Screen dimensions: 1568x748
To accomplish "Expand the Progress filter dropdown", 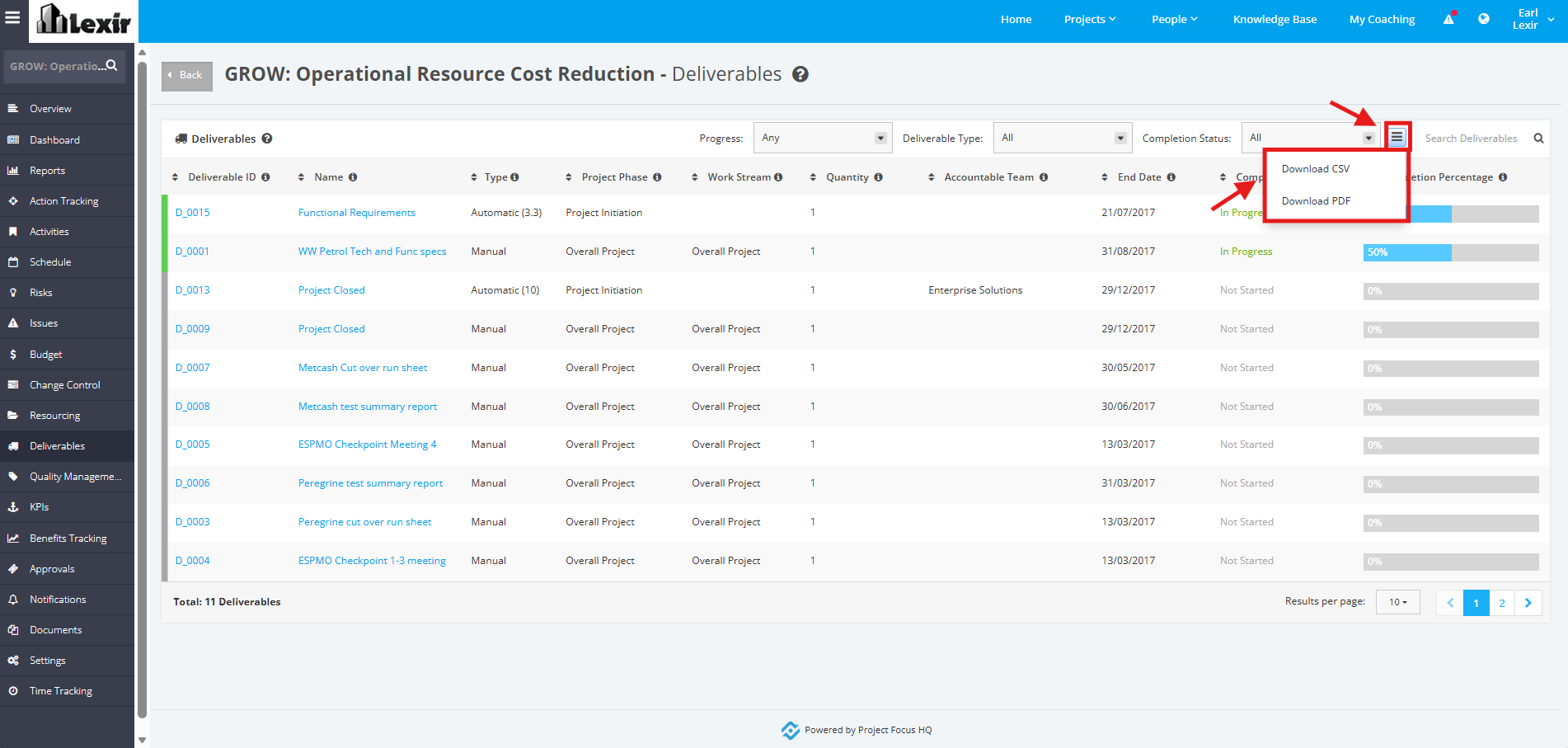I will tap(823, 138).
